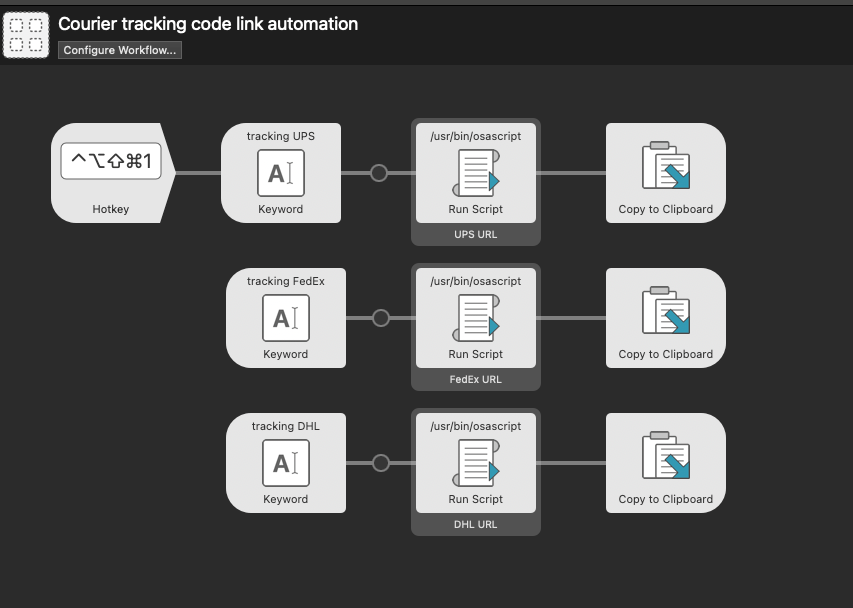
Task: Click /usr/bin/osascript text above UPS URL
Action: [x=476, y=136]
